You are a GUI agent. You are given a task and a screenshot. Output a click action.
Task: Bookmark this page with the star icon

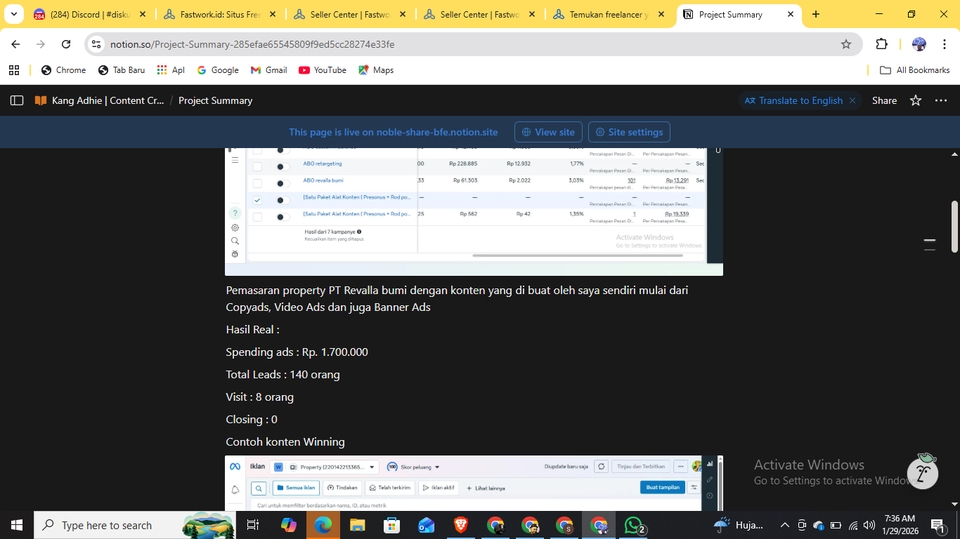pos(846,44)
